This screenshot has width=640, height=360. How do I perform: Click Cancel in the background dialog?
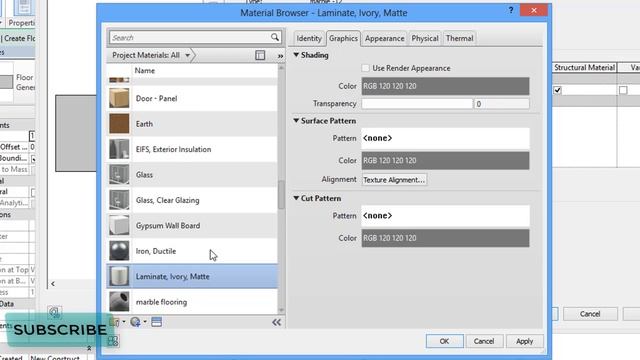590,314
